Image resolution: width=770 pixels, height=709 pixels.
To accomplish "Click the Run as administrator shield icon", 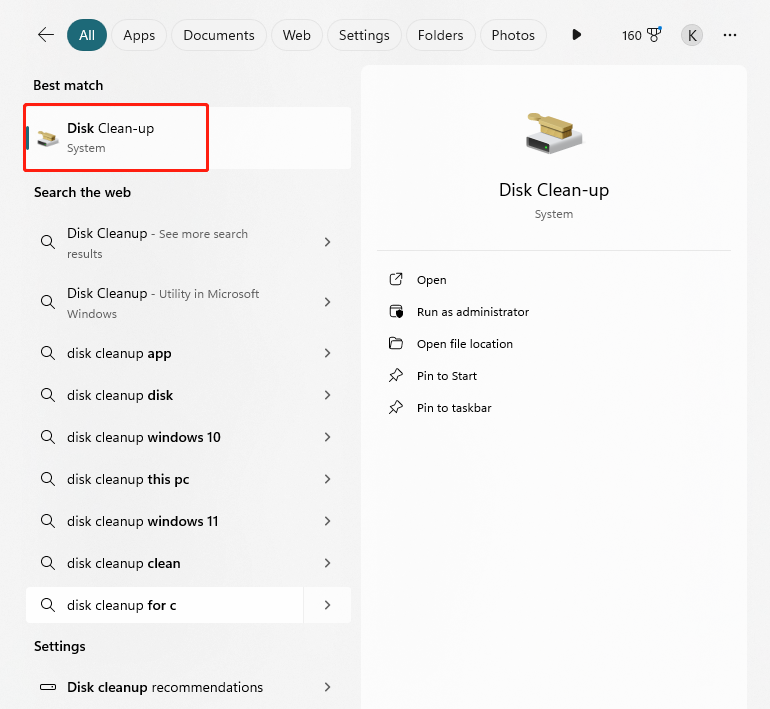I will coord(396,312).
